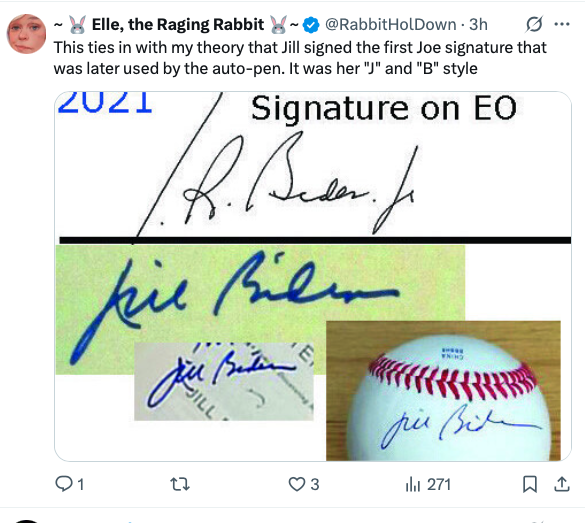Click the 3h timestamp link
The height and width of the screenshot is (523, 585).
click(x=478, y=25)
